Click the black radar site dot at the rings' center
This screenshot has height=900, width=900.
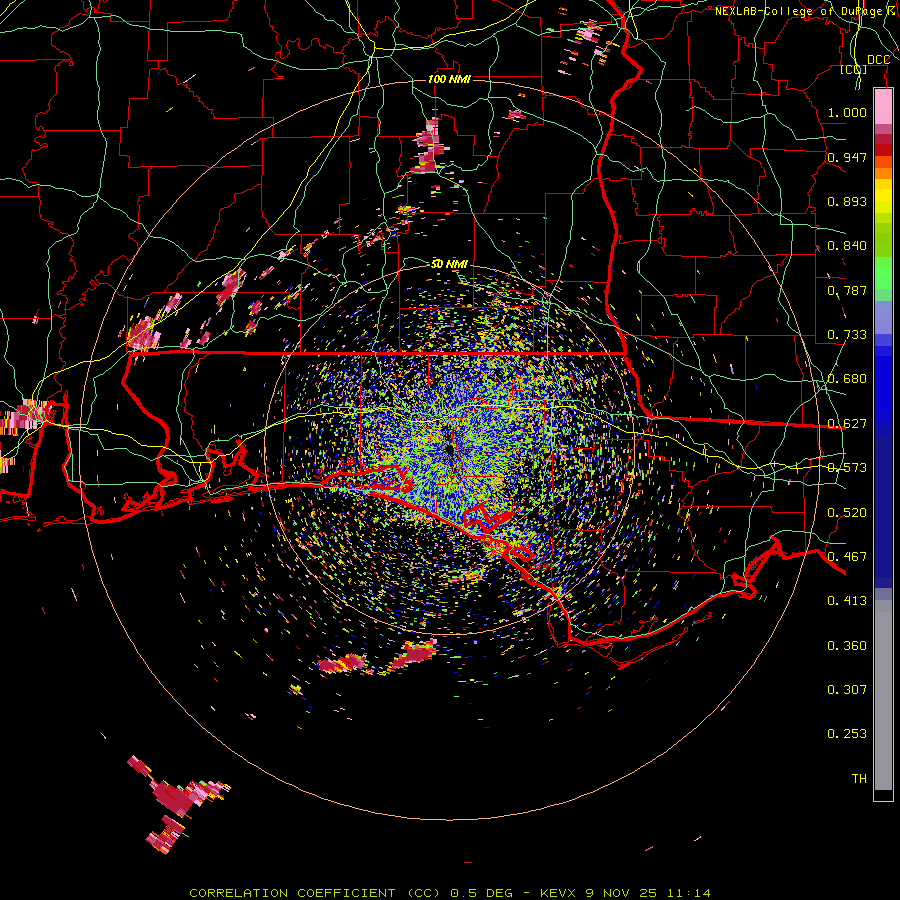(449, 449)
